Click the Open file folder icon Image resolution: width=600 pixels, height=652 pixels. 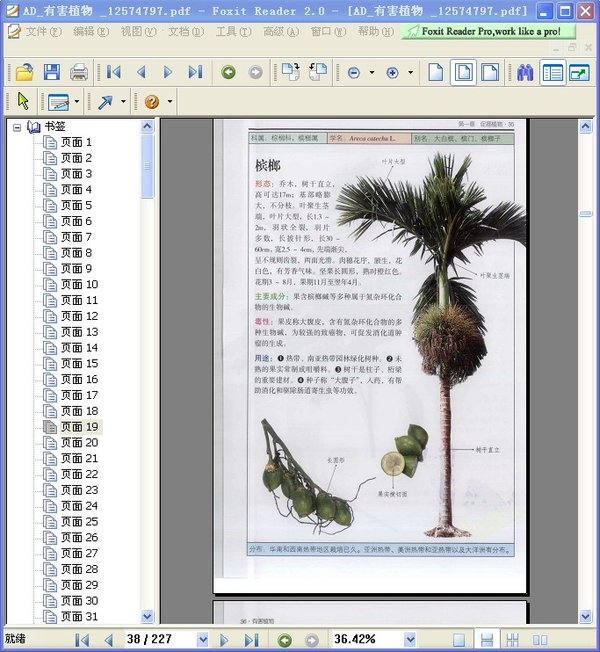(24, 72)
